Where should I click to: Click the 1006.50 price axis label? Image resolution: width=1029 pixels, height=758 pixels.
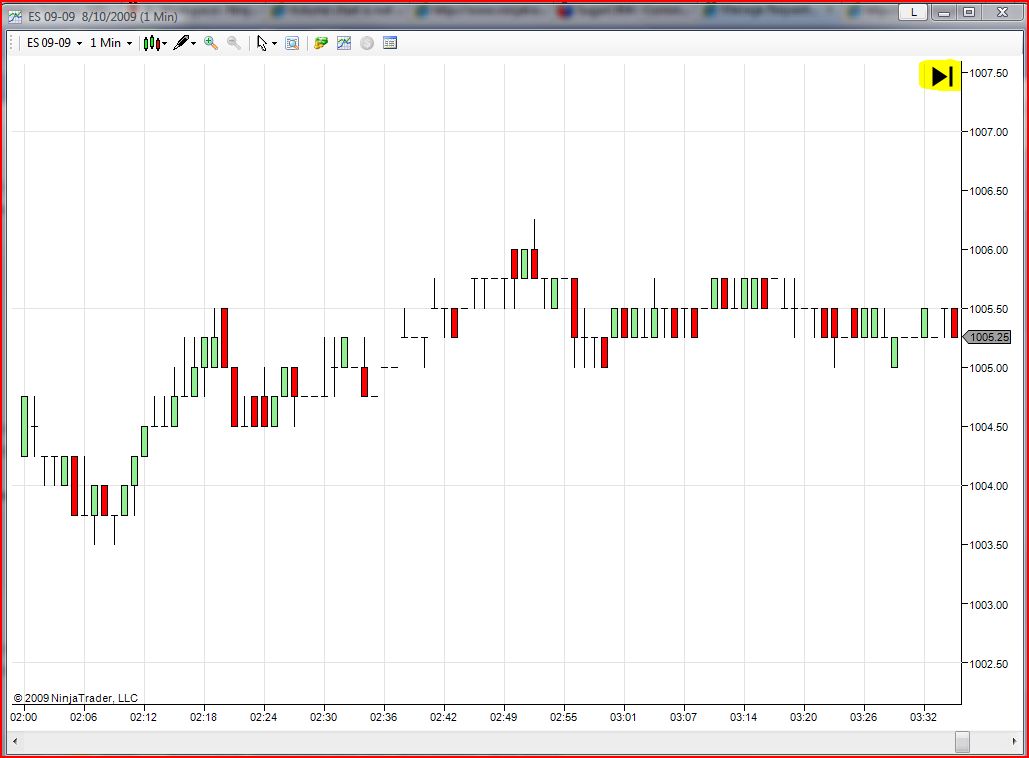pos(988,191)
